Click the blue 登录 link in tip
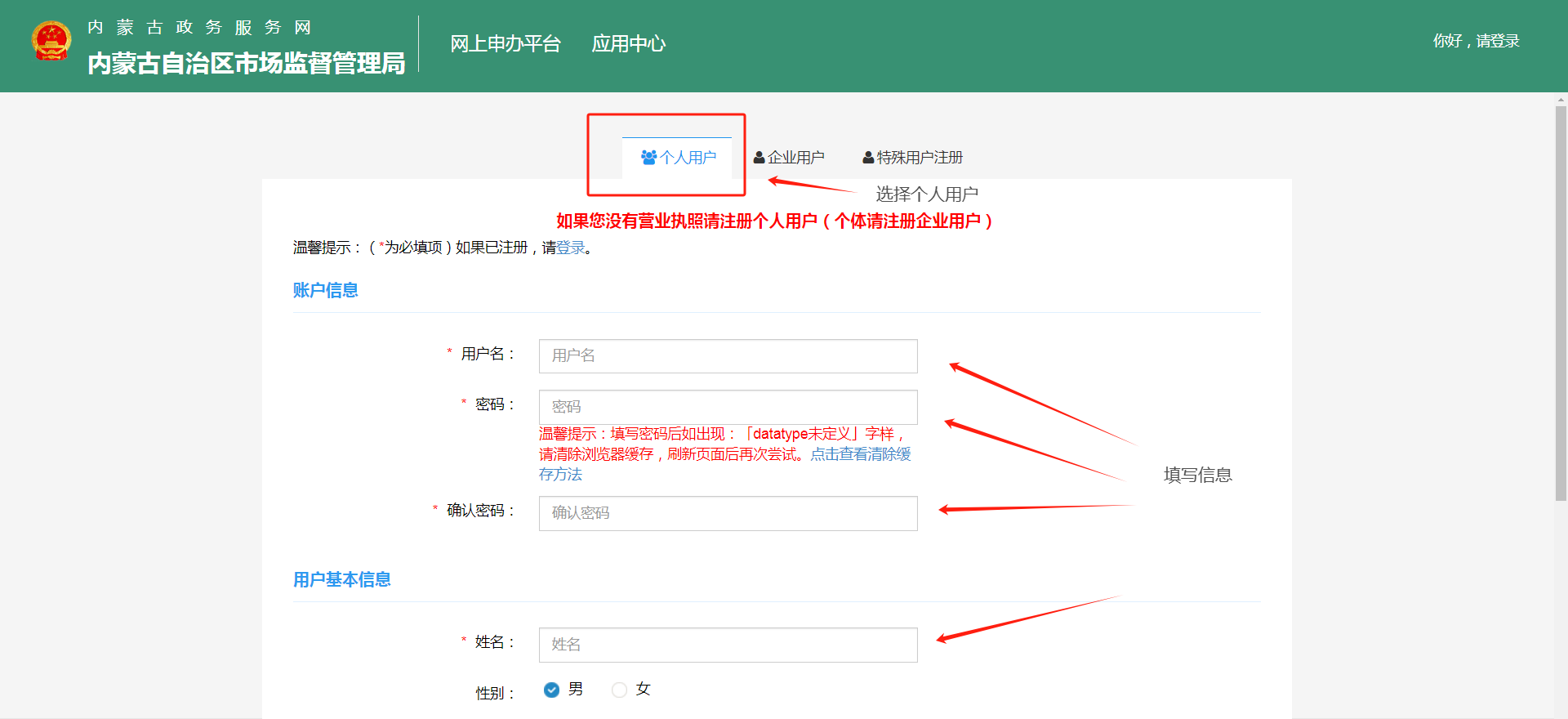The height and width of the screenshot is (719, 1568). [x=571, y=248]
